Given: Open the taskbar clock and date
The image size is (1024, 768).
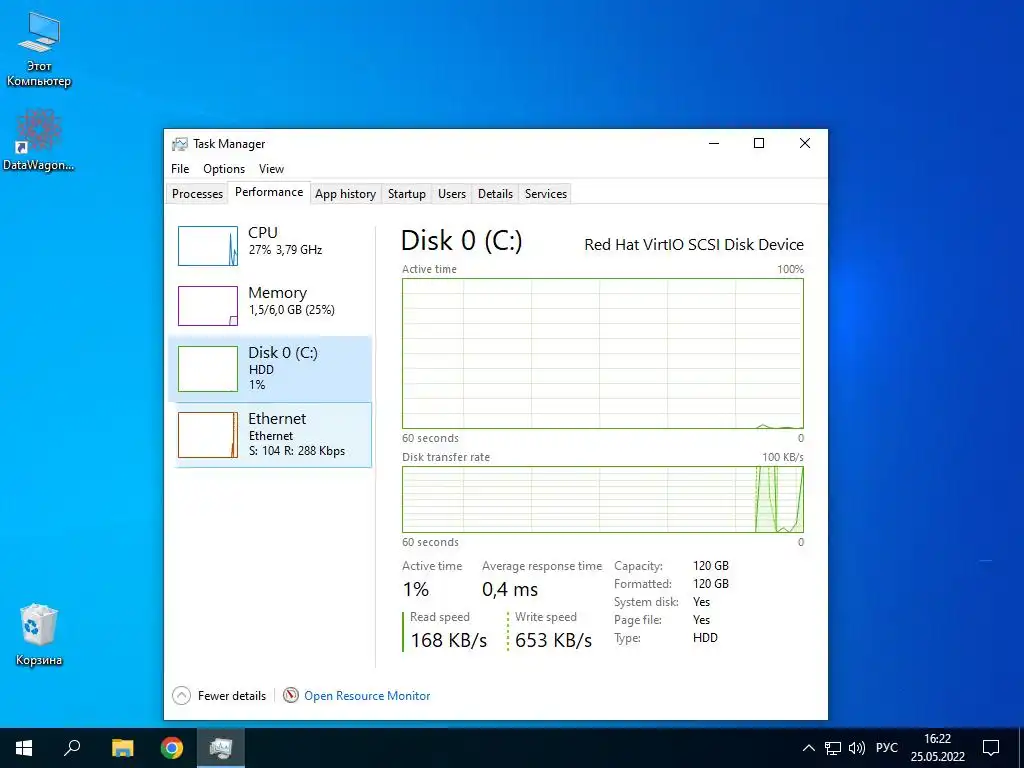Looking at the screenshot, I should click(x=938, y=748).
